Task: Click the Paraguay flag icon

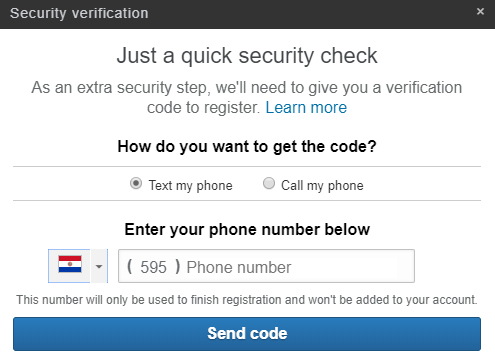Action: pos(70,264)
